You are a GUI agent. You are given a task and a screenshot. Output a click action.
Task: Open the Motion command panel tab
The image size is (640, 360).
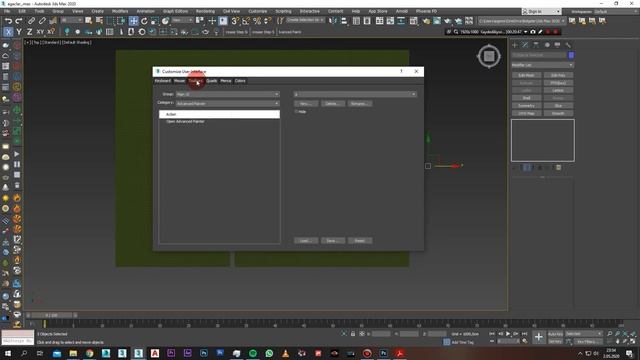547,45
